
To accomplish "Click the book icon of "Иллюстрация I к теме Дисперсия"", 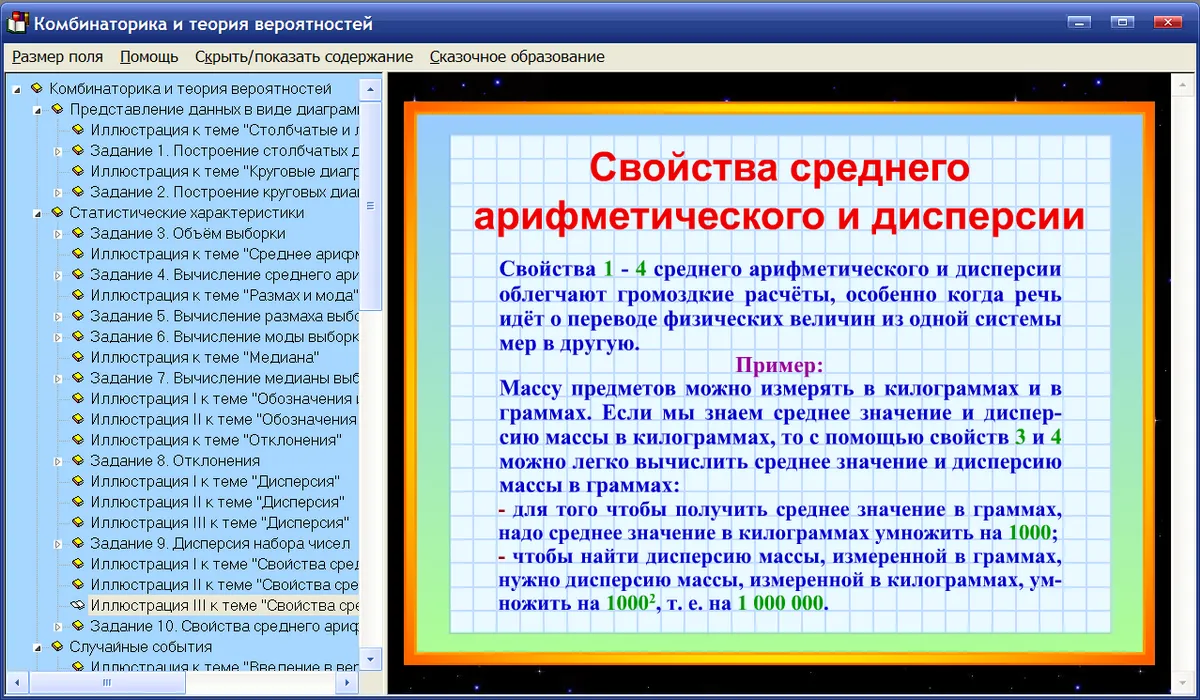I will tap(78, 481).
